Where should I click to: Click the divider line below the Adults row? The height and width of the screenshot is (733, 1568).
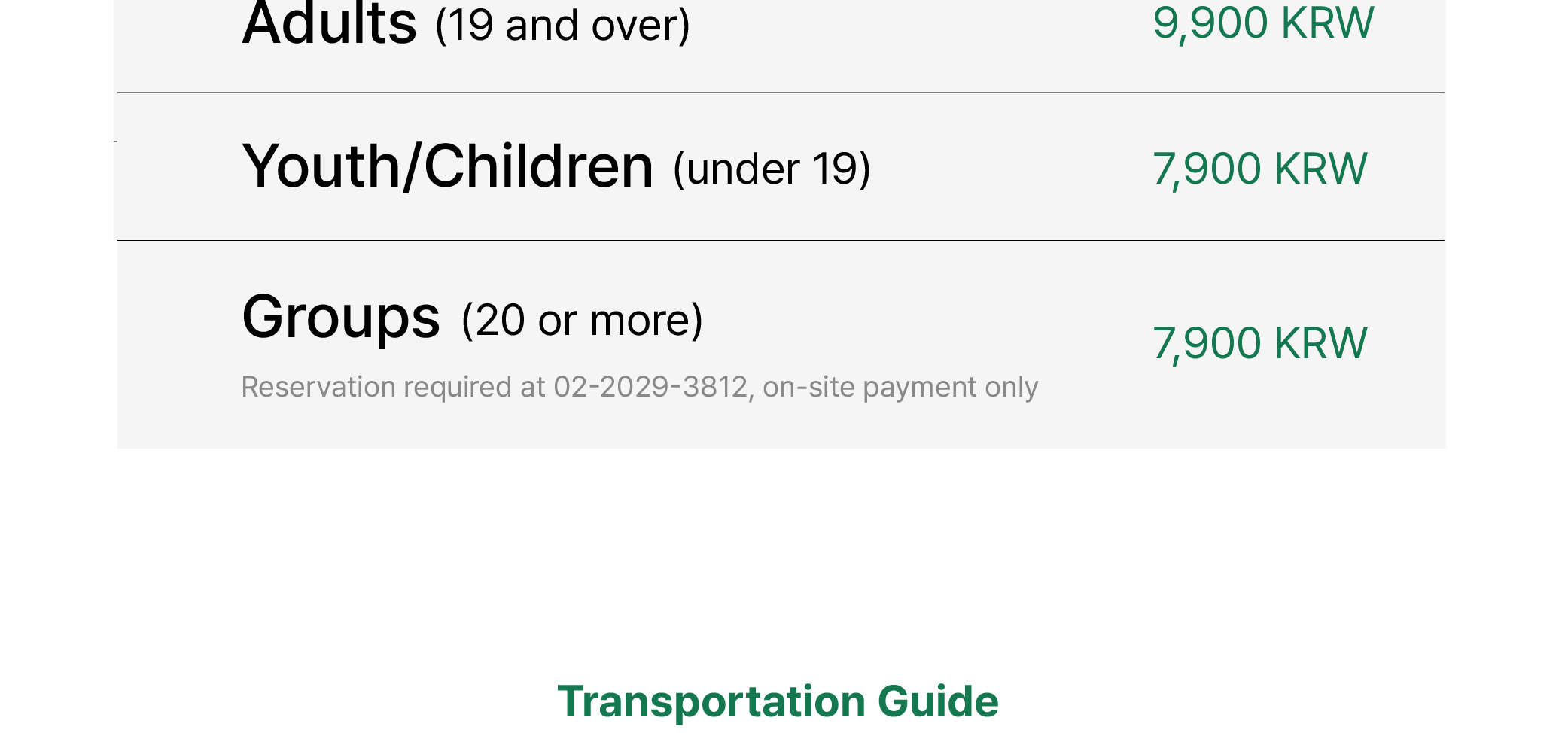coord(781,93)
